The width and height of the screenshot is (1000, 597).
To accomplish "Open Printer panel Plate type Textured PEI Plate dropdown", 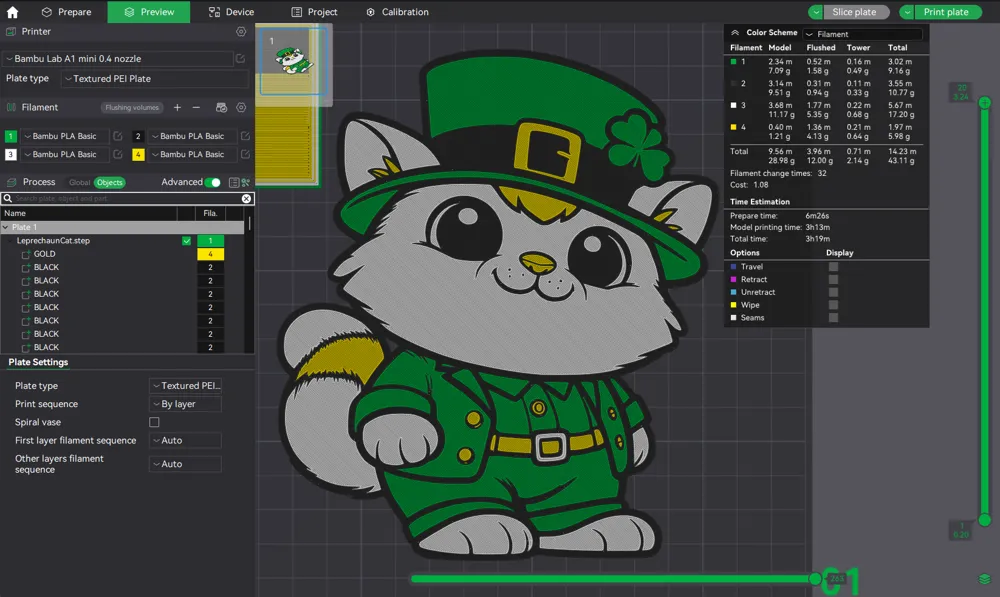I will point(155,78).
